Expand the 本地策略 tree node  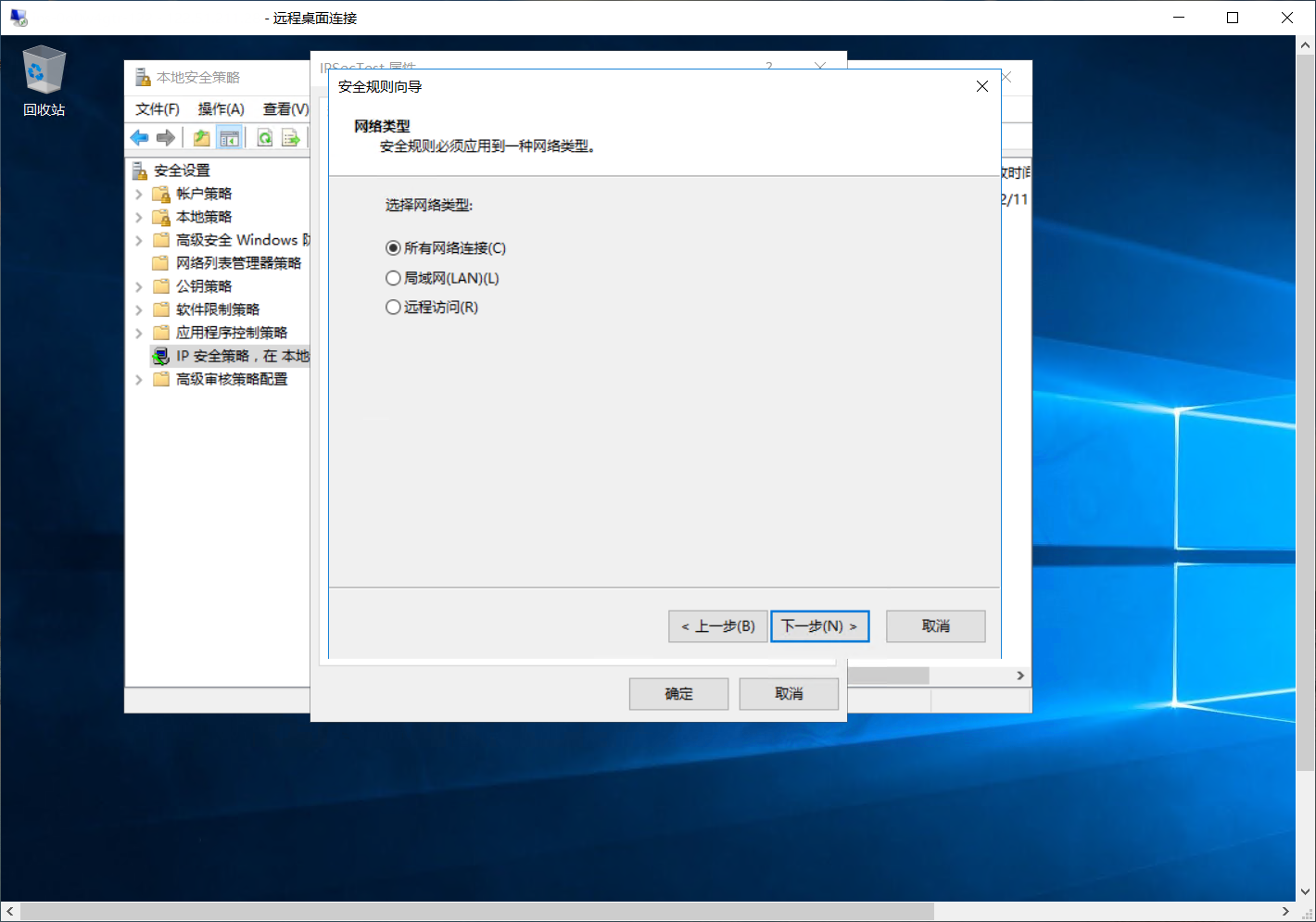[139, 217]
